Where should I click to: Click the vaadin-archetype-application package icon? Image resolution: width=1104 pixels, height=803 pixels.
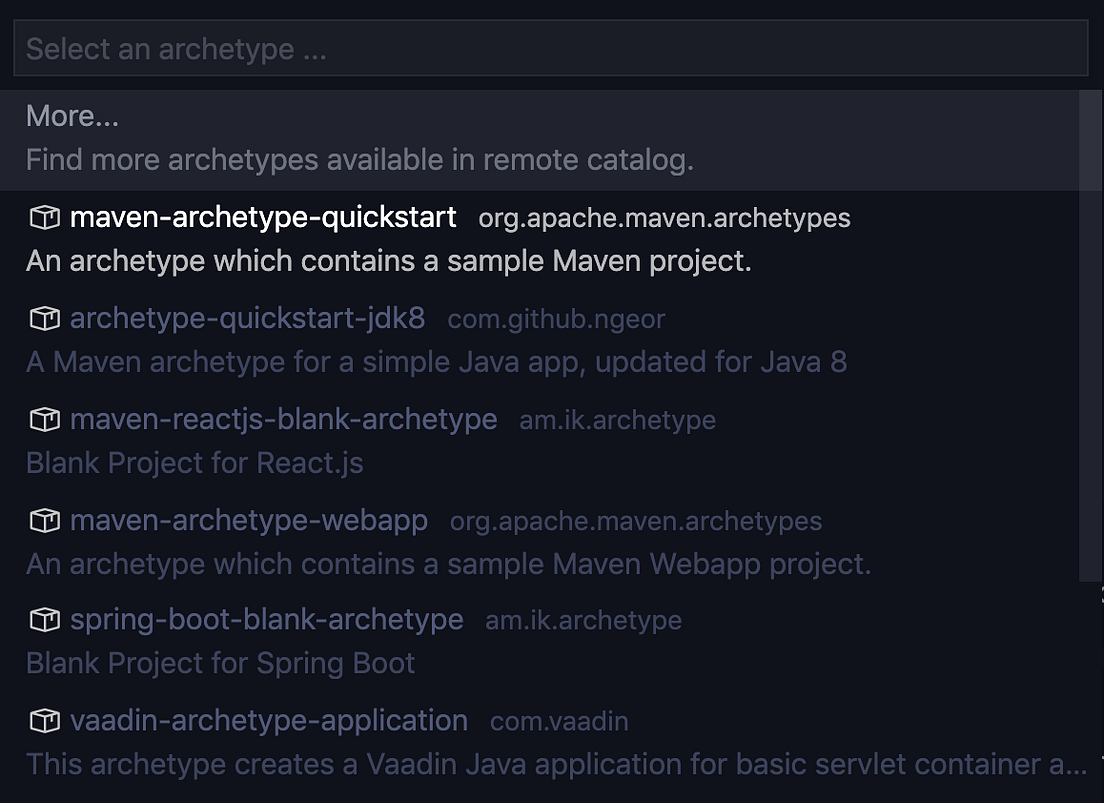tap(44, 721)
